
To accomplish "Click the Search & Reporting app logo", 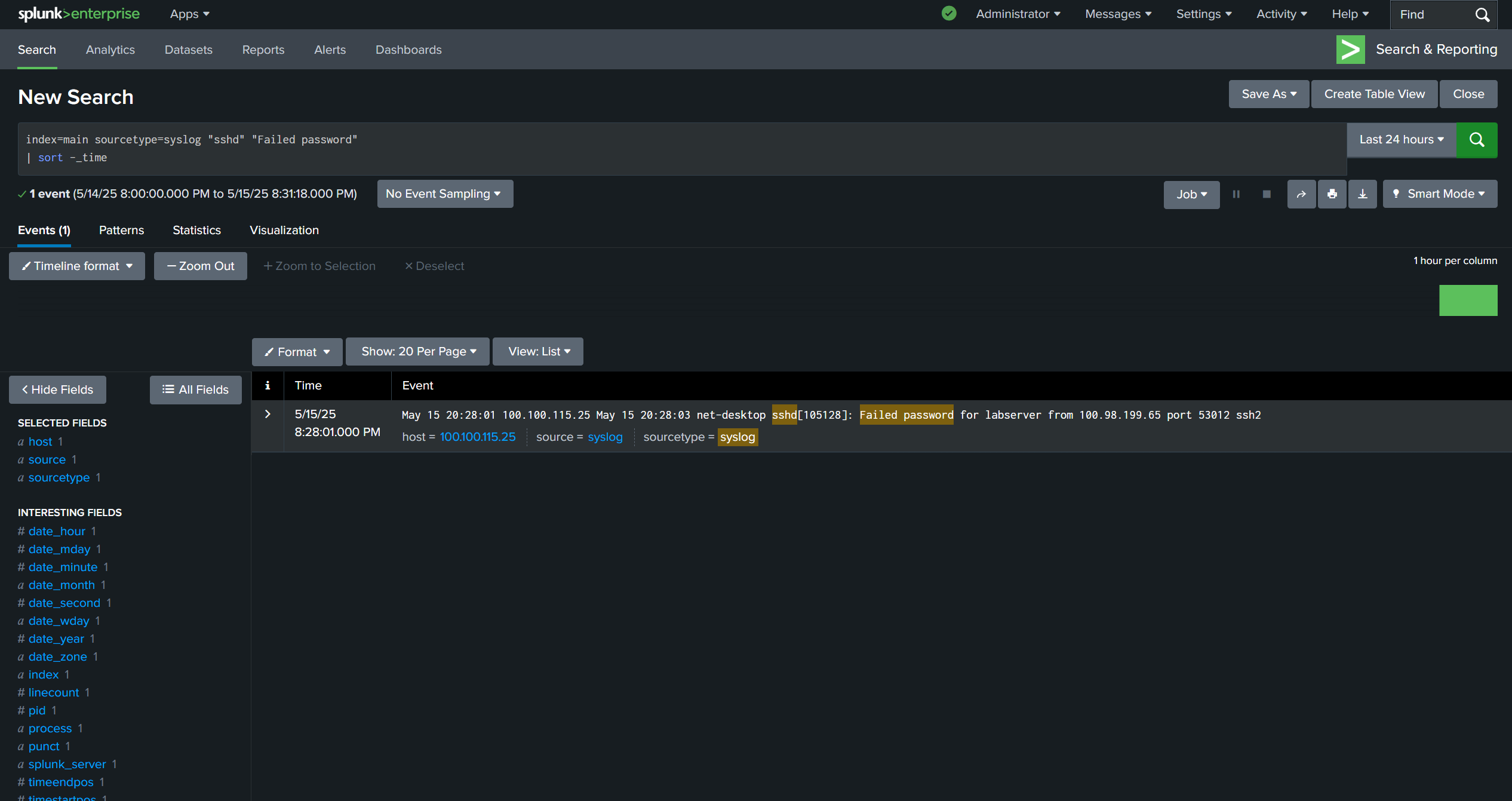I will click(1350, 50).
